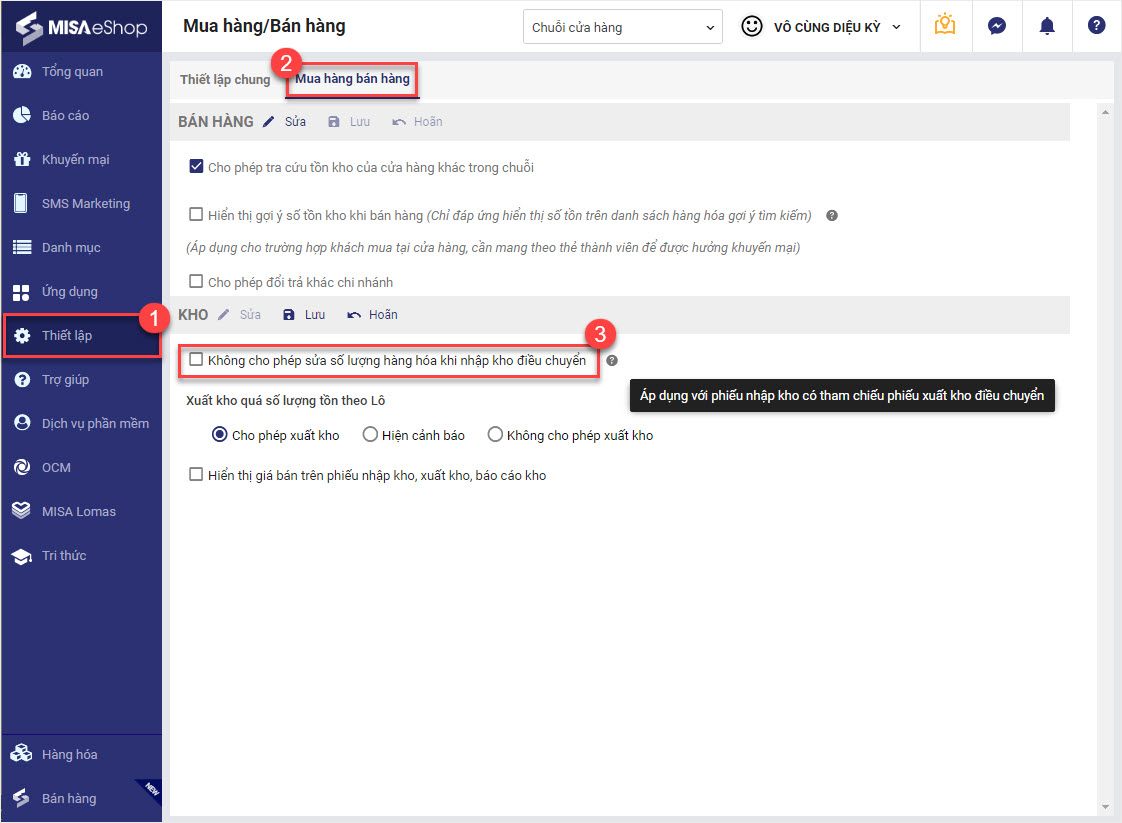Switch to Mua hàng bán hàng tab
Image resolution: width=1122 pixels, height=823 pixels.
click(352, 79)
